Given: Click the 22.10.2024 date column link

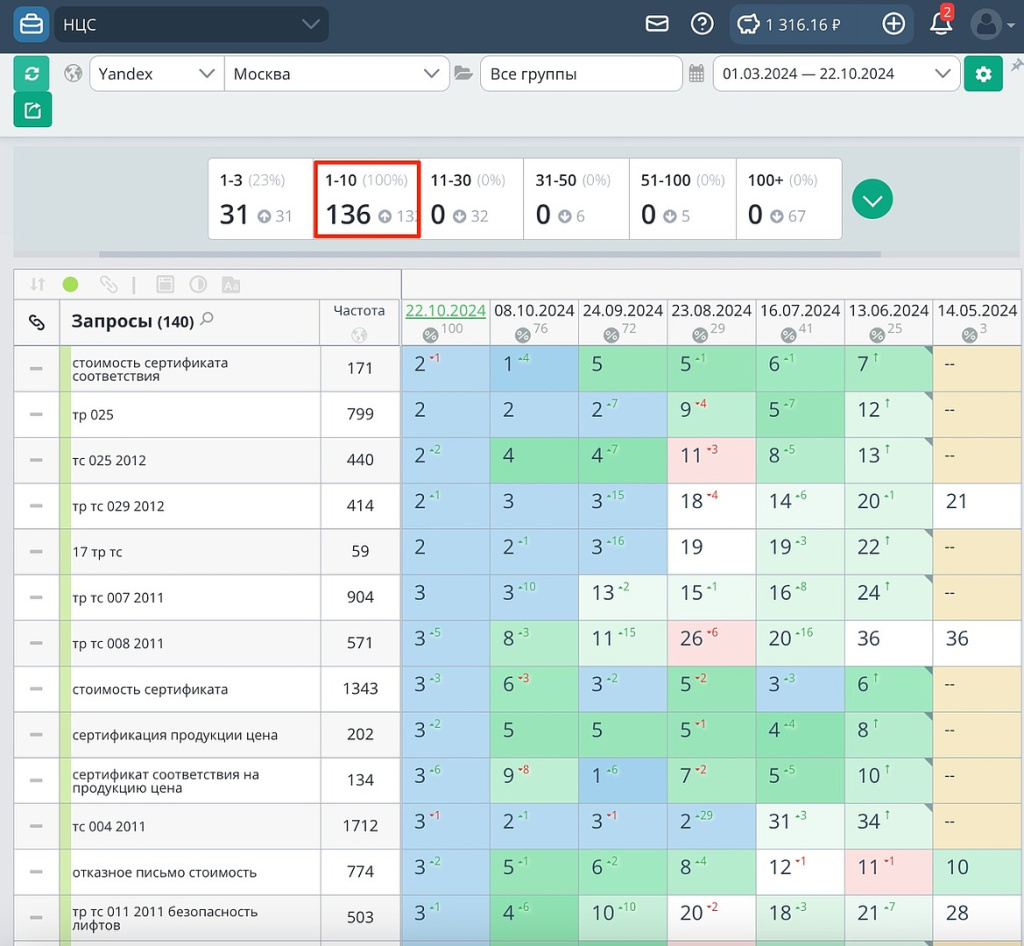Looking at the screenshot, I should pyautogui.click(x=445, y=311).
